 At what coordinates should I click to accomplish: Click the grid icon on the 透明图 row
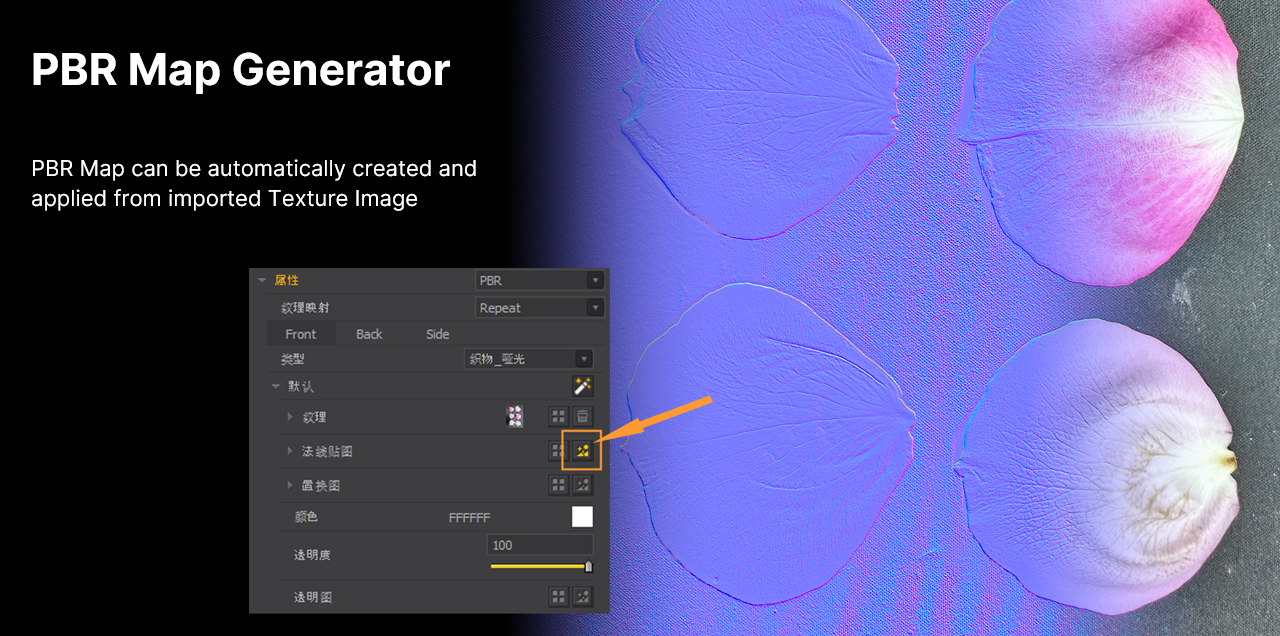[x=558, y=595]
